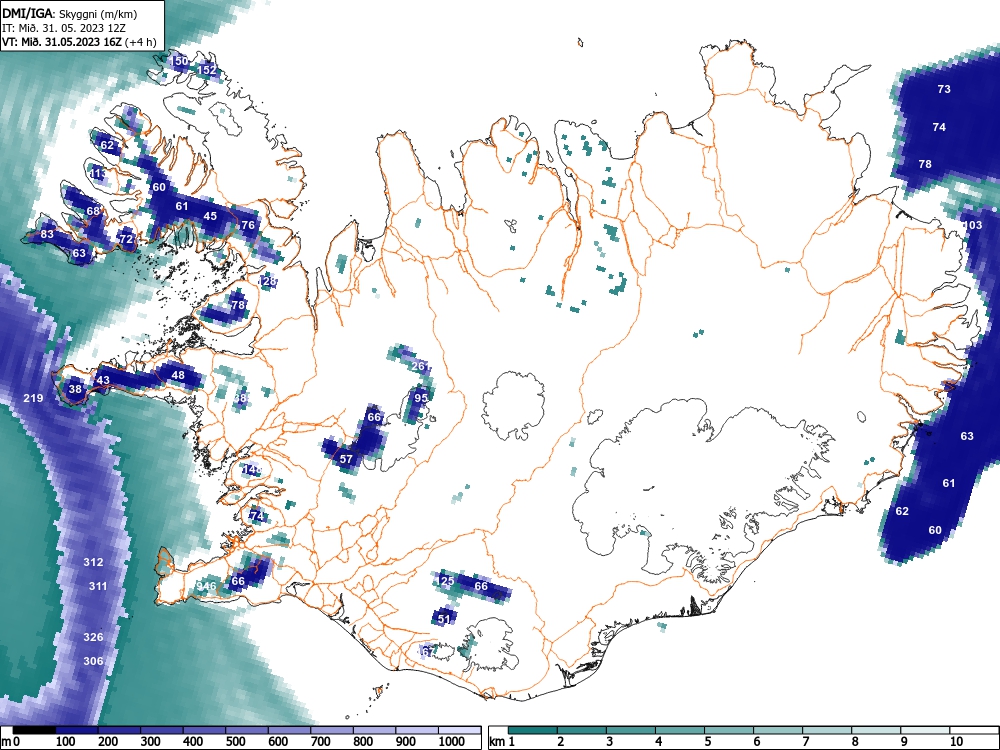Click the 300 label on the metre scale
This screenshot has width=1000, height=750.
tap(151, 741)
